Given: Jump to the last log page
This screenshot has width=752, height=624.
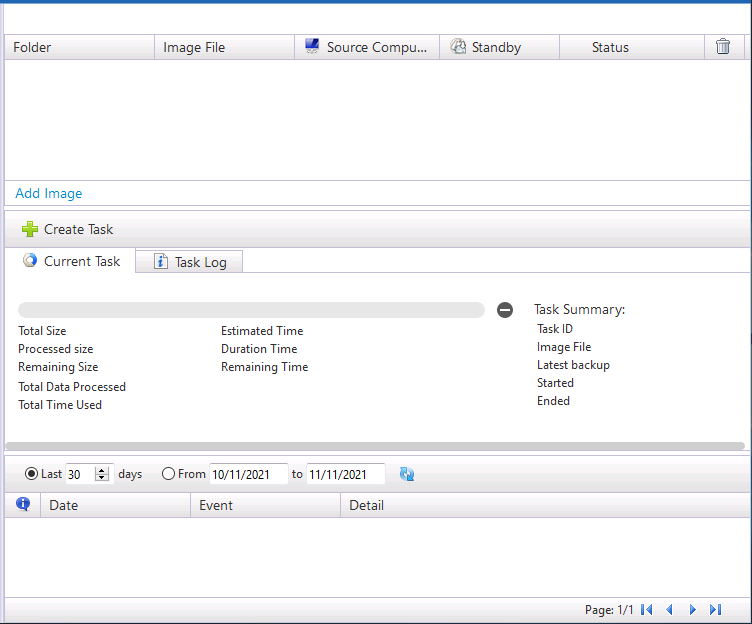Looking at the screenshot, I should [x=715, y=609].
